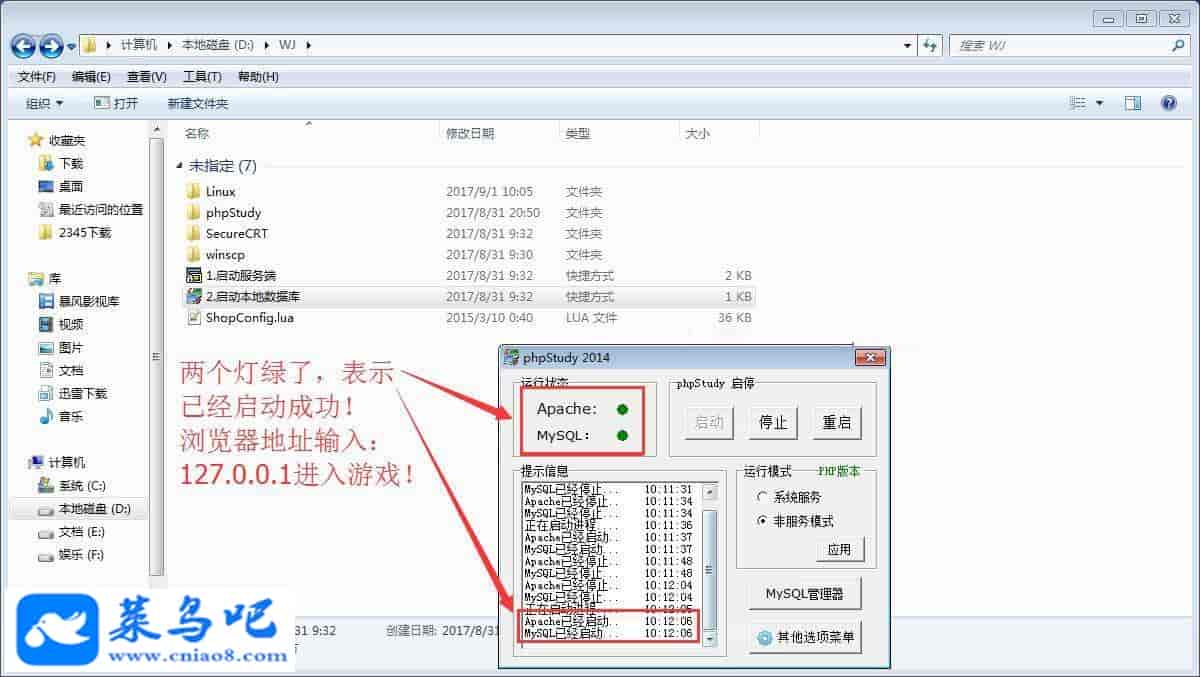Open the 组织 dropdown
This screenshot has width=1200, height=677.
coord(44,103)
